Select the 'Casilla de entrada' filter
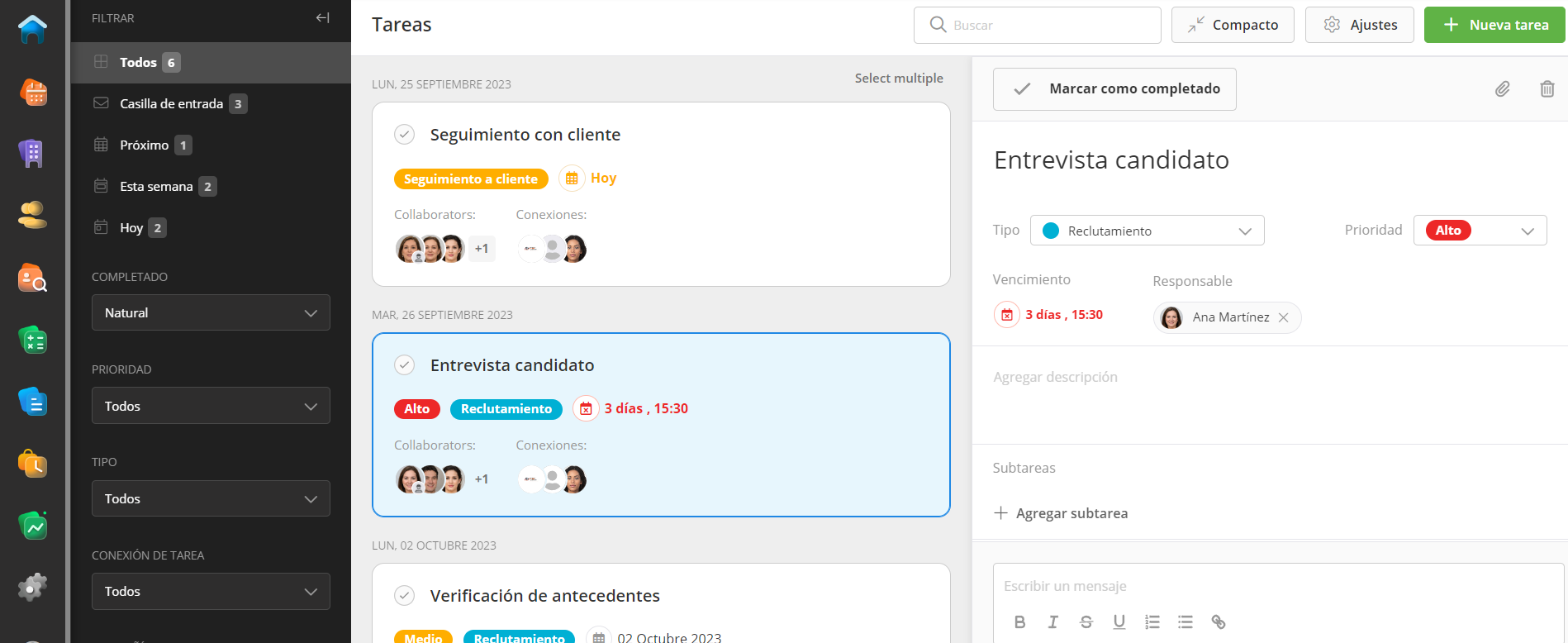The width and height of the screenshot is (1568, 643). tap(171, 103)
